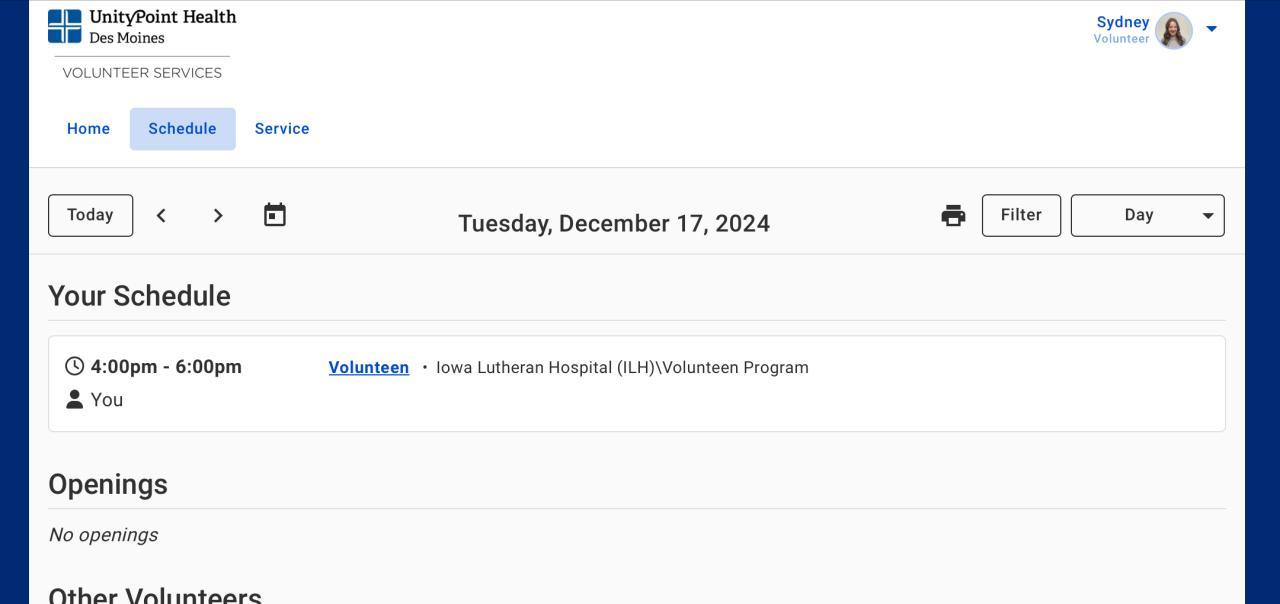Switch to the Schedule tab

[182, 129]
